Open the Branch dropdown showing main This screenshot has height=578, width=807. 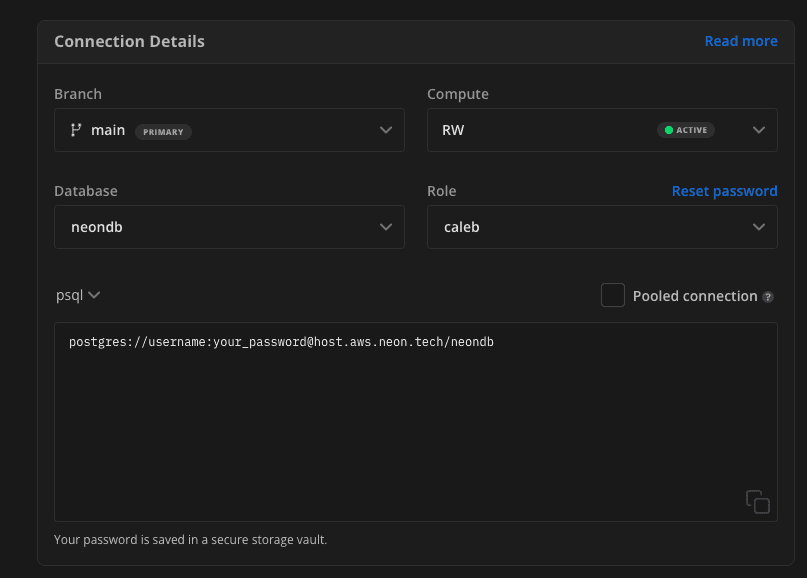point(229,129)
